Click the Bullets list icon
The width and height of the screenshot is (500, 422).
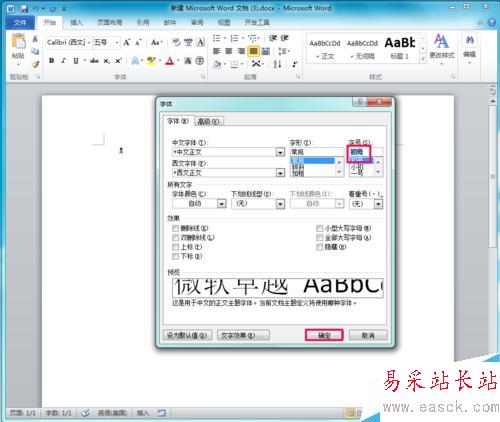tap(217, 38)
